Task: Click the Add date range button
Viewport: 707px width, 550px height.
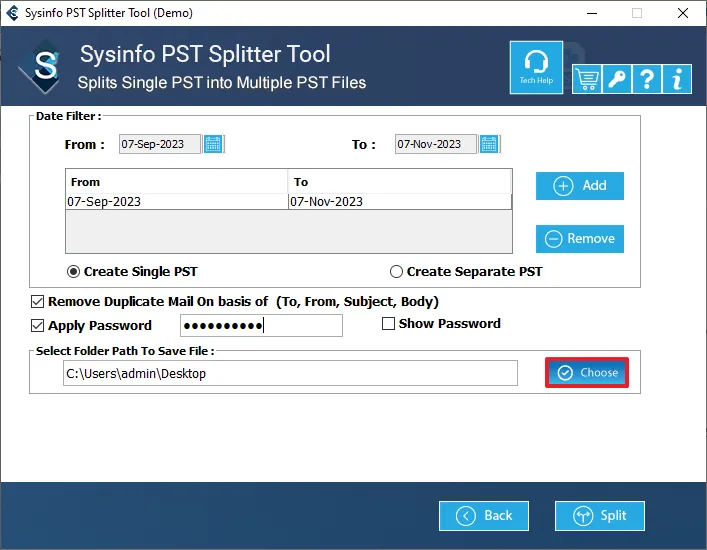Action: [x=579, y=186]
